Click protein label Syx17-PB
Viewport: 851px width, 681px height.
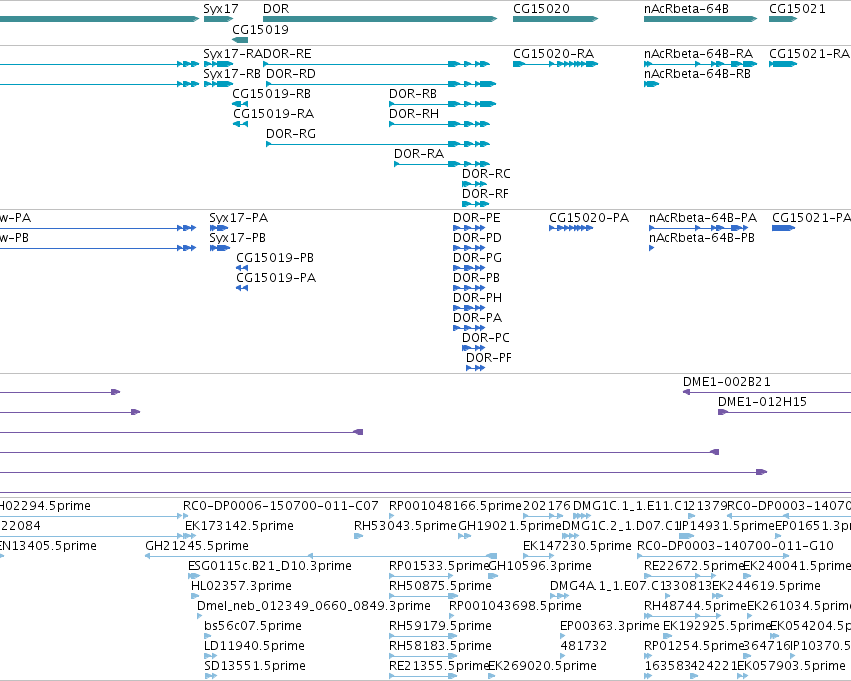pos(237,238)
